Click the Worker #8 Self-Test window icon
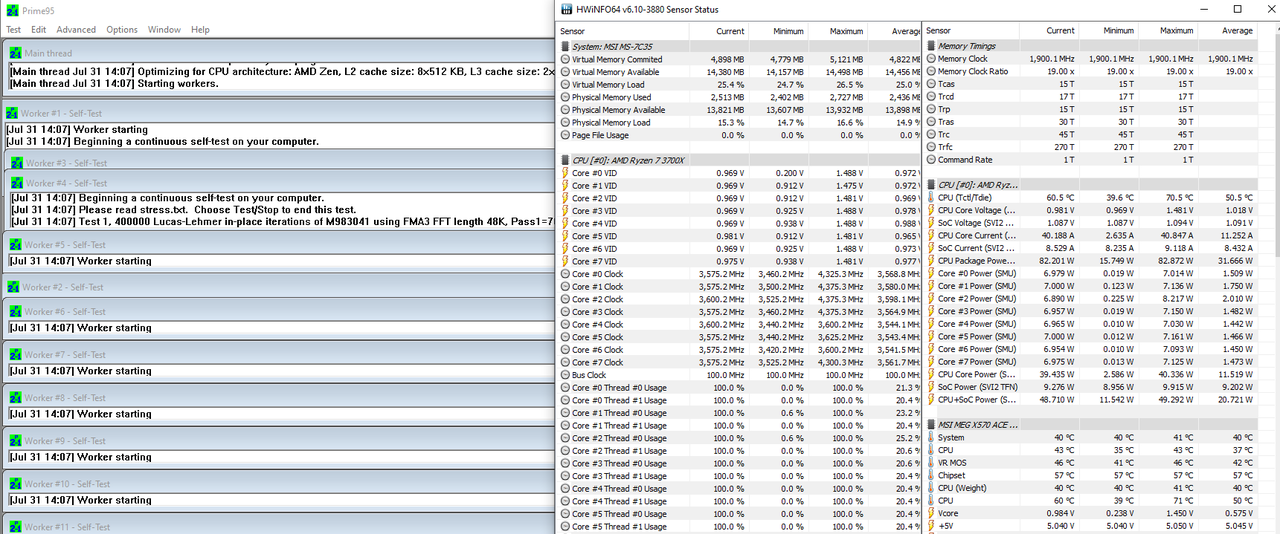The width and height of the screenshot is (1280, 534). click(15, 397)
